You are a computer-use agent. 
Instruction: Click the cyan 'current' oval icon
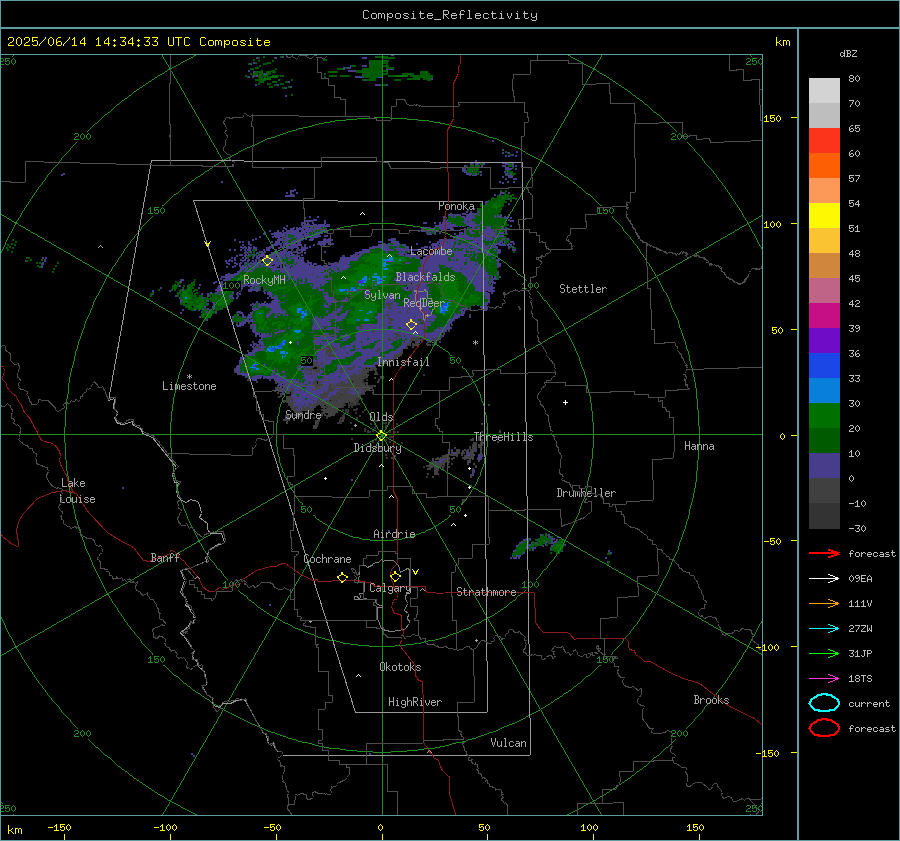click(x=824, y=703)
